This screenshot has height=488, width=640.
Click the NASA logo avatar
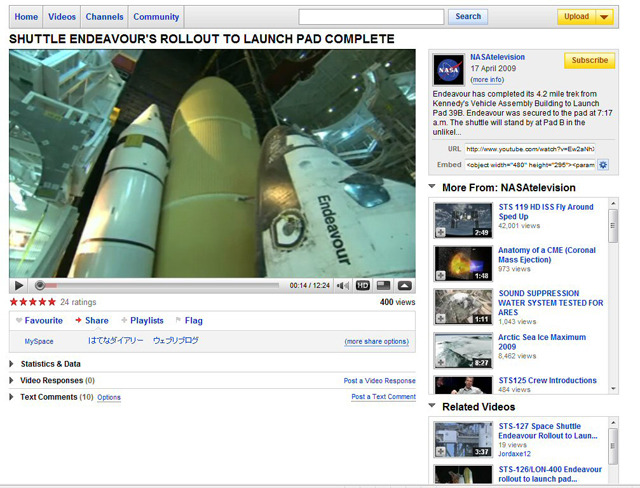[449, 70]
